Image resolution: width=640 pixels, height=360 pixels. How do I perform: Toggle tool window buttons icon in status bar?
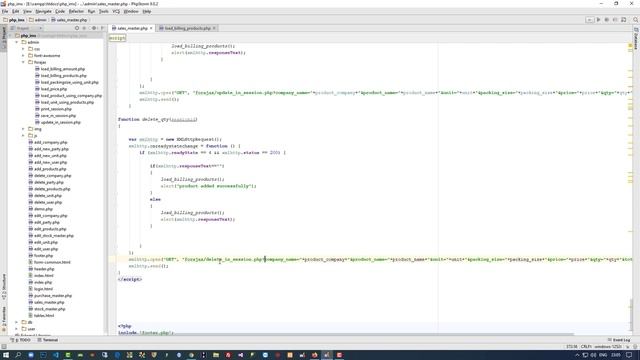[x=4, y=347]
